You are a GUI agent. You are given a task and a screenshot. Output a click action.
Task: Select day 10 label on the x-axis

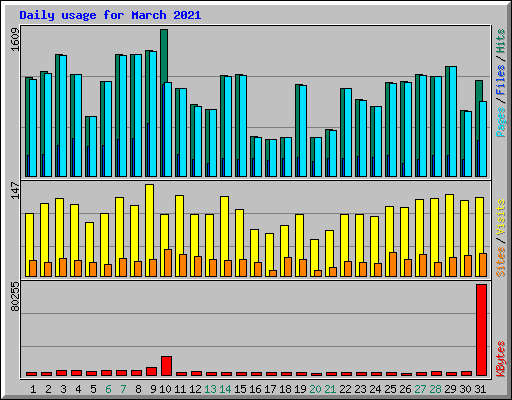pos(165,389)
